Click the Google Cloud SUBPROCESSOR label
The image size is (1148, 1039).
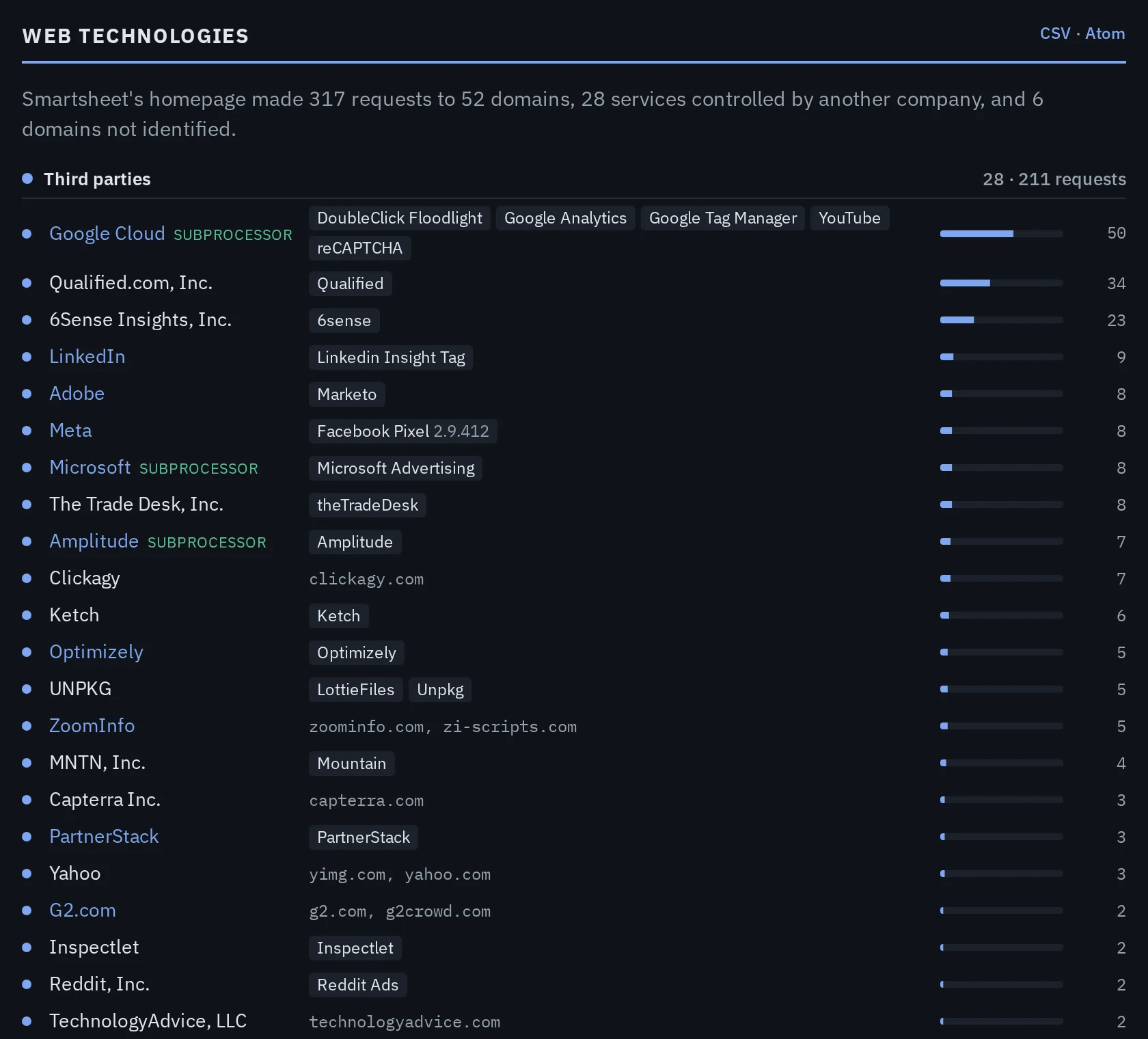[233, 235]
